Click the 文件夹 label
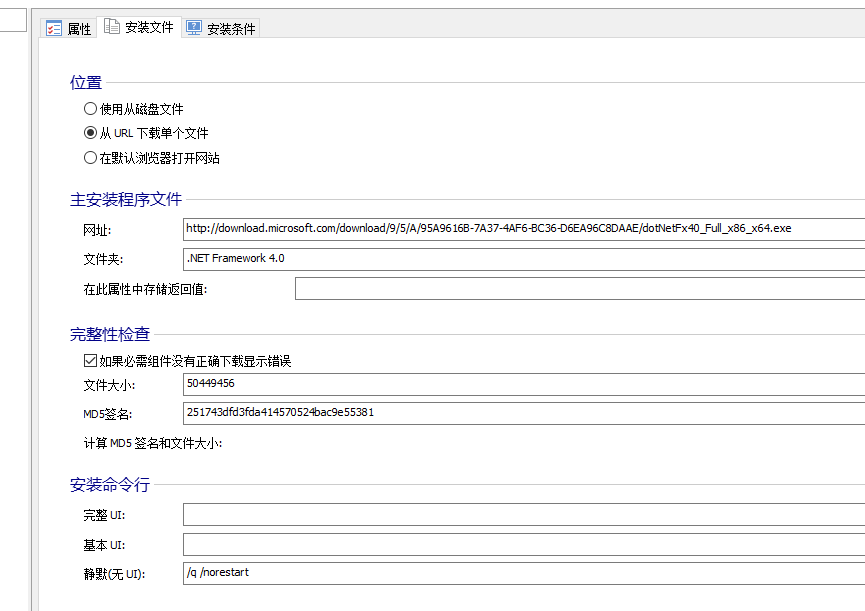The image size is (865, 611). click(x=103, y=259)
